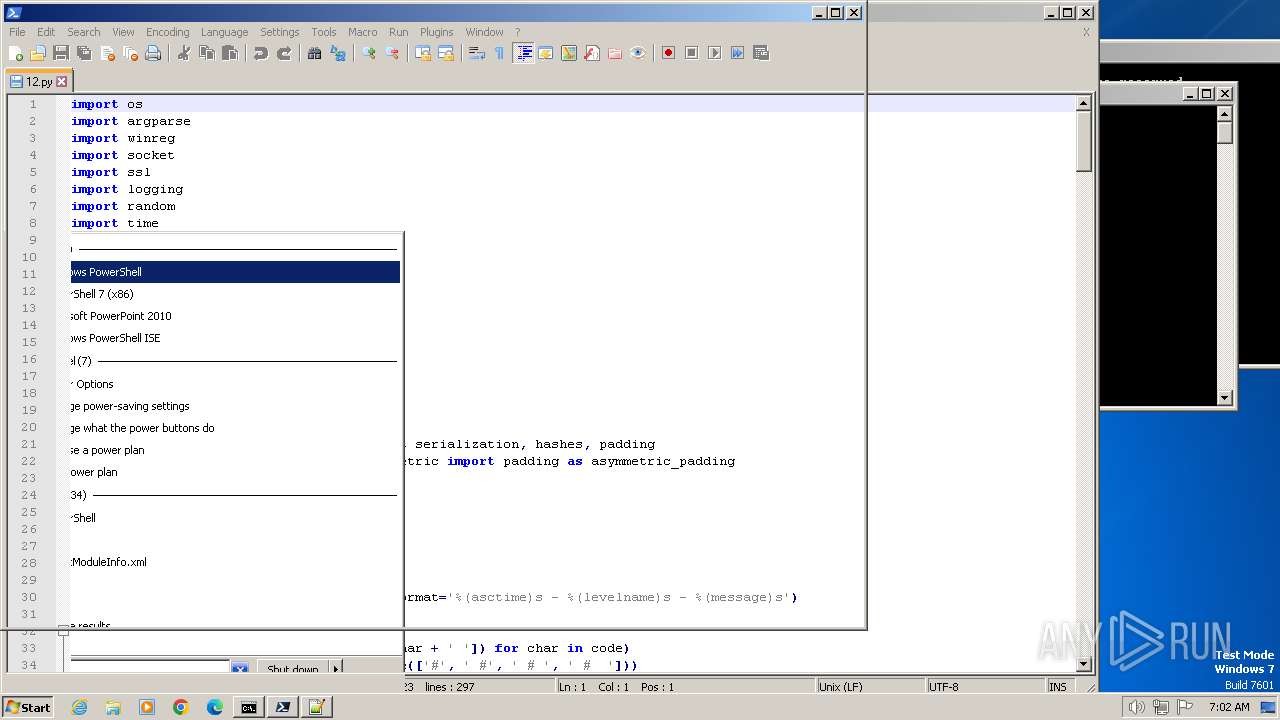Screen dimensions: 1280x720
Task: Close all files toolbar icon
Action: 130,53
